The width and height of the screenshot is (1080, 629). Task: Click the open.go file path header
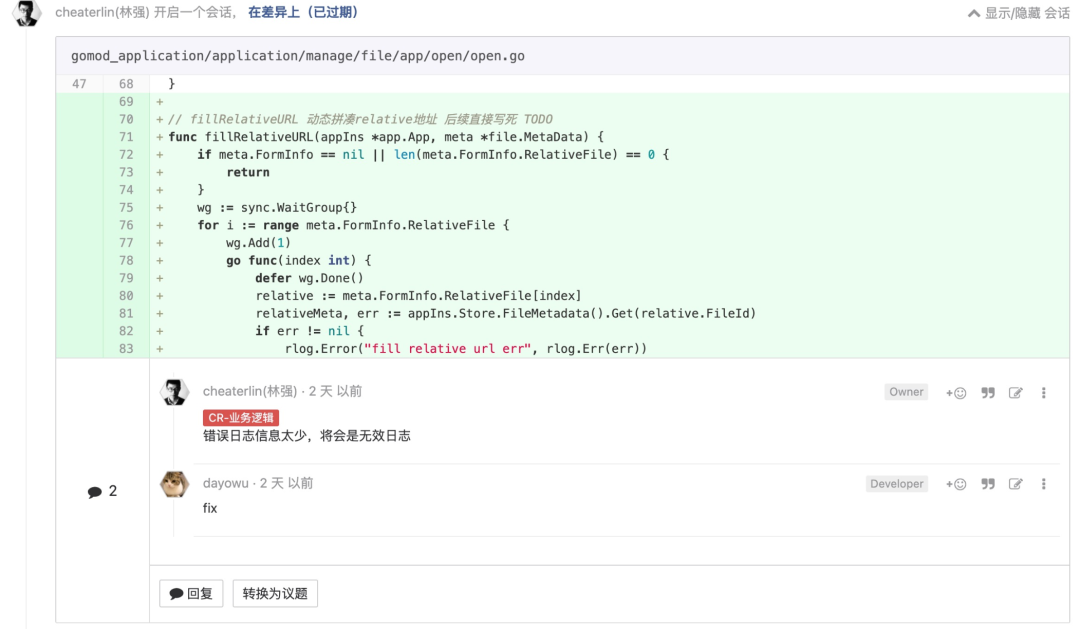click(x=298, y=56)
